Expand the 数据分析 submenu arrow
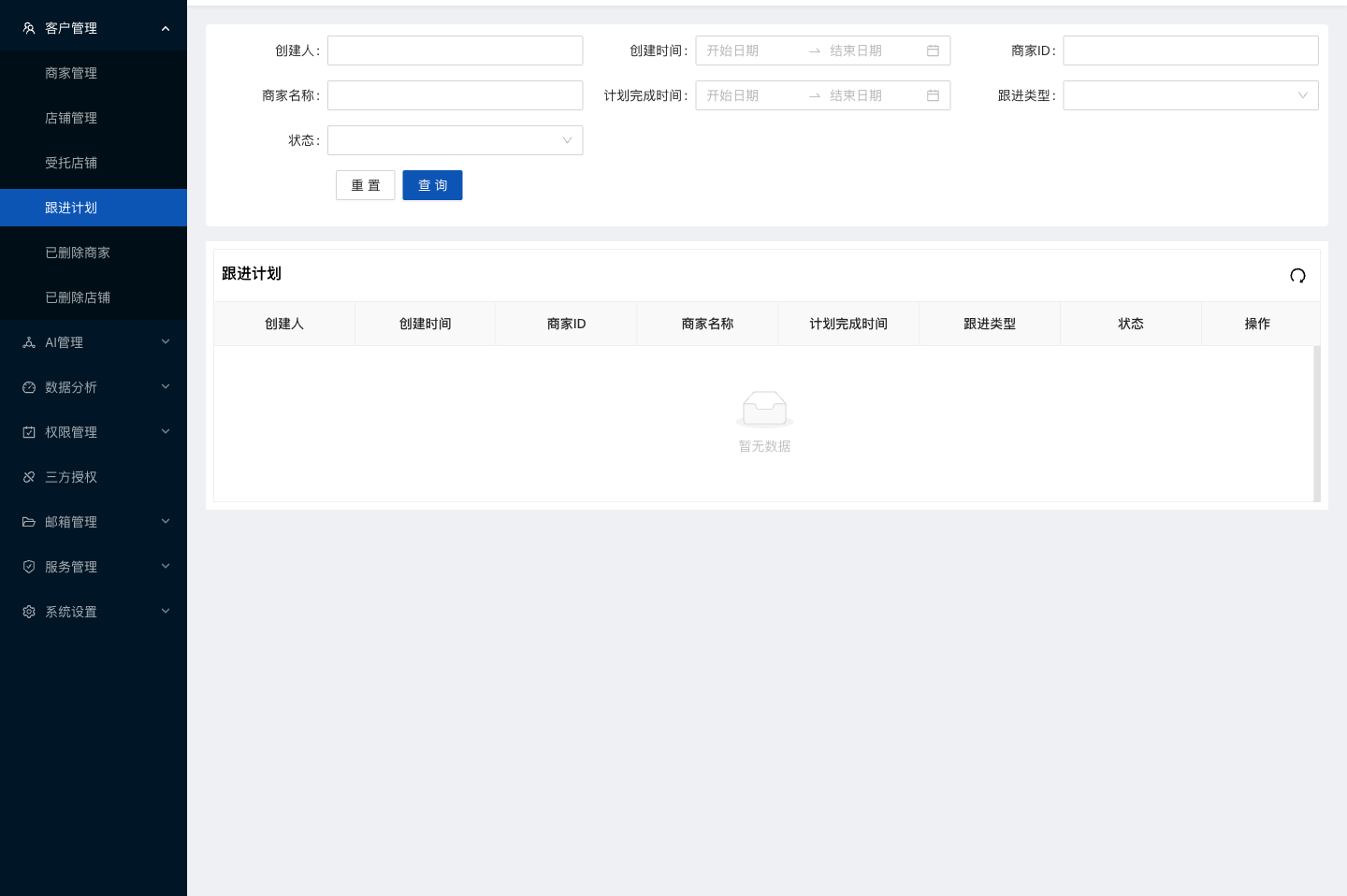 166,386
